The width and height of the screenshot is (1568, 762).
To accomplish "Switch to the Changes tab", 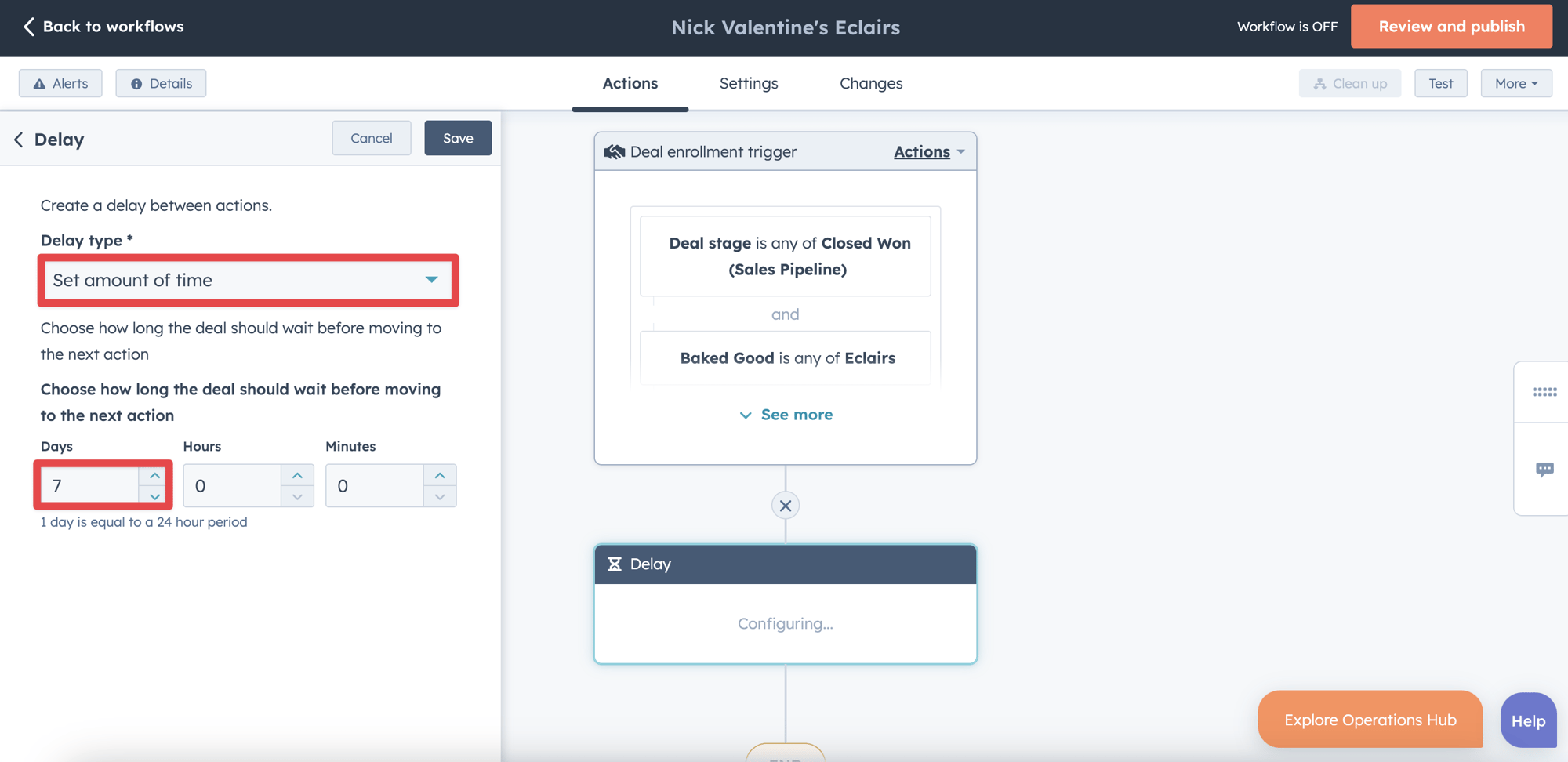I will click(x=871, y=83).
